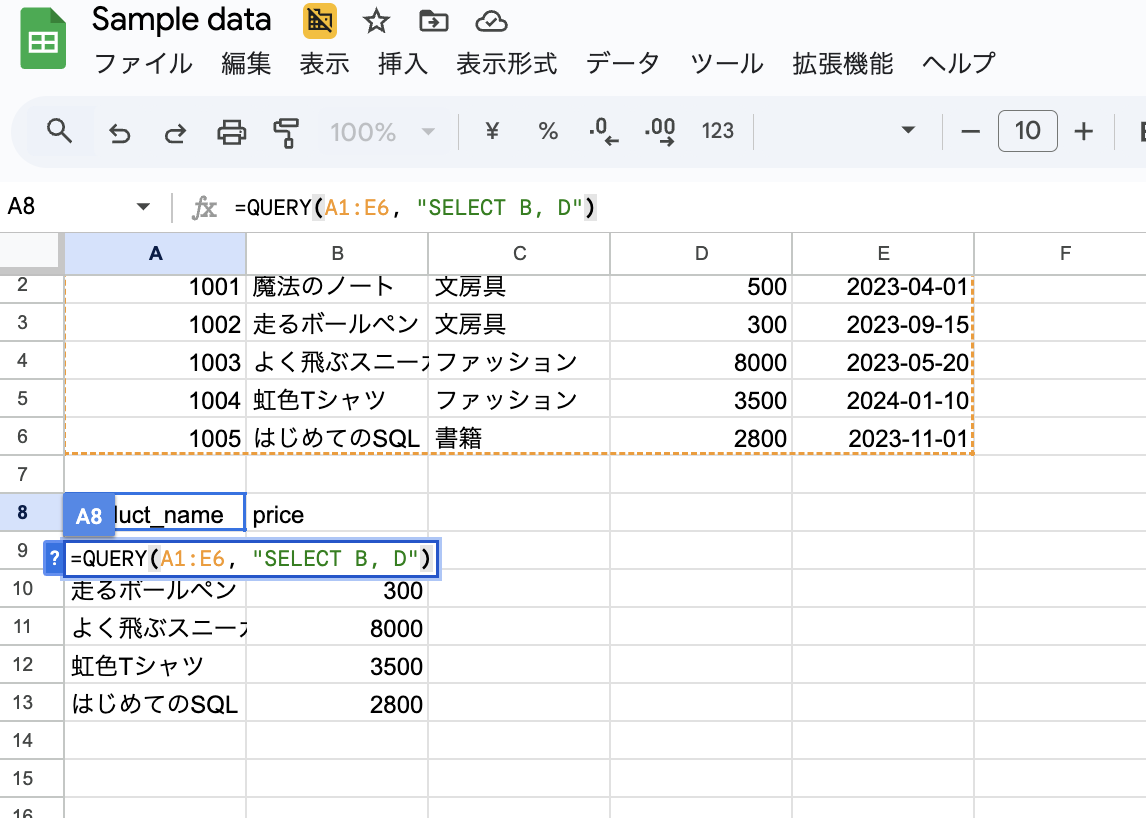The width and height of the screenshot is (1146, 818).
Task: Expand the name box dropdown arrow
Action: (x=143, y=207)
